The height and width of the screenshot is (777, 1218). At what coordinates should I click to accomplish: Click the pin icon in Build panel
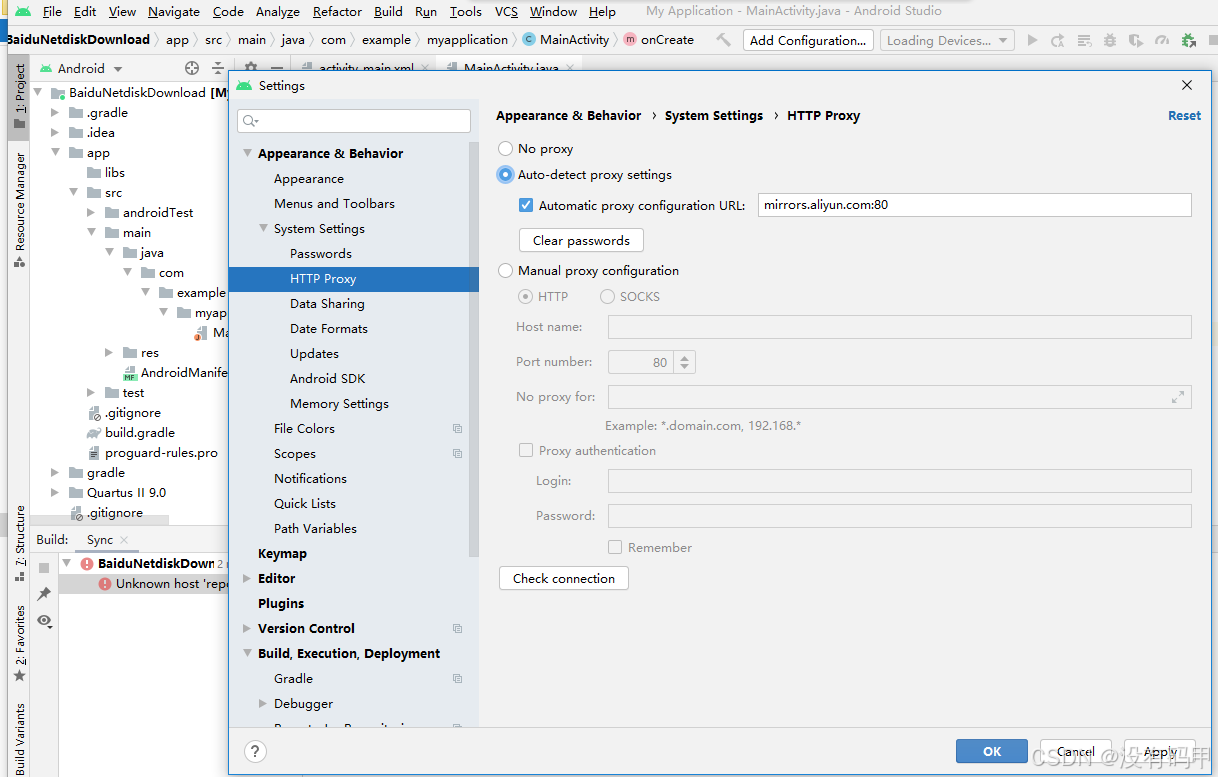[x=44, y=594]
